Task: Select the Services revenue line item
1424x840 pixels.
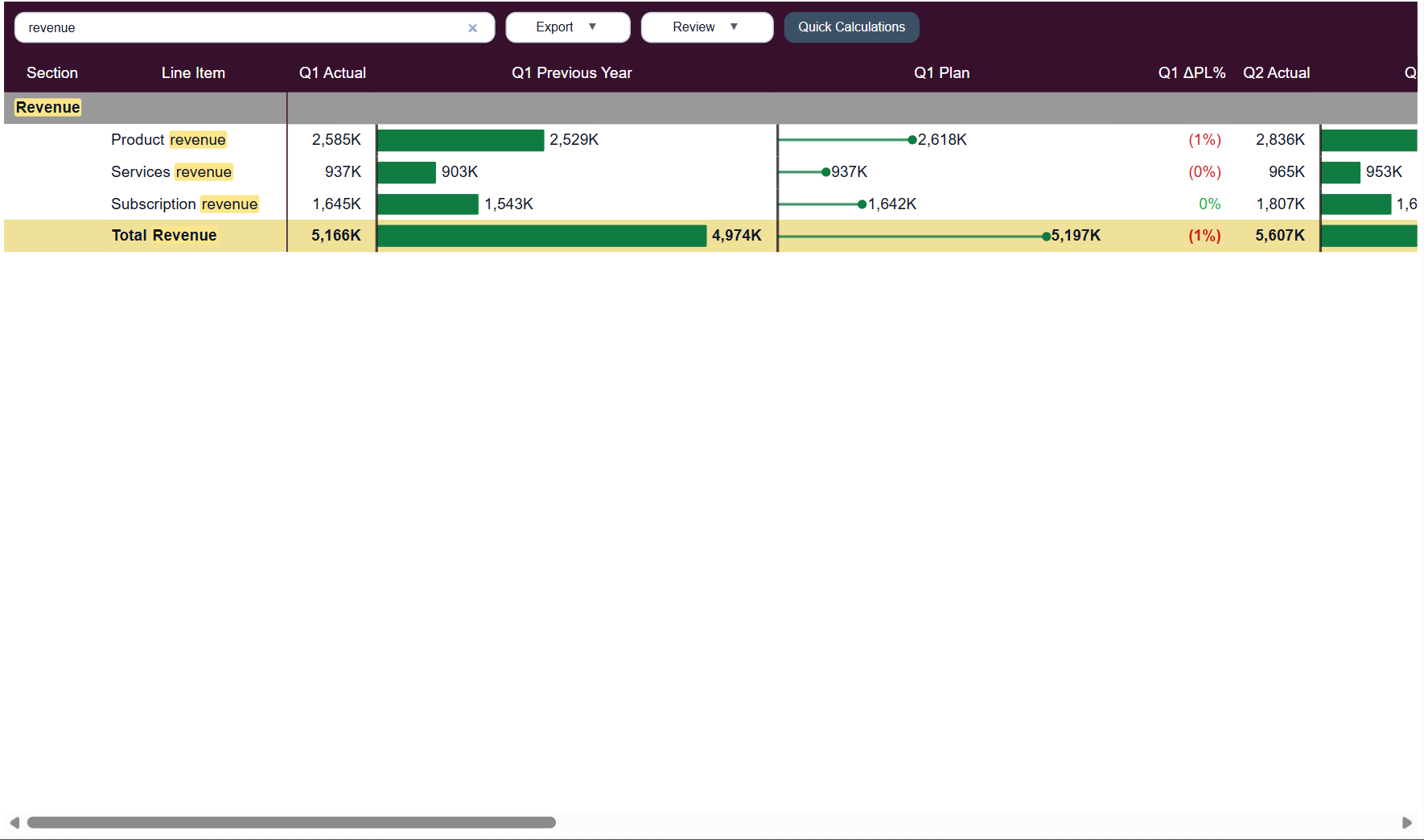Action: (x=171, y=172)
